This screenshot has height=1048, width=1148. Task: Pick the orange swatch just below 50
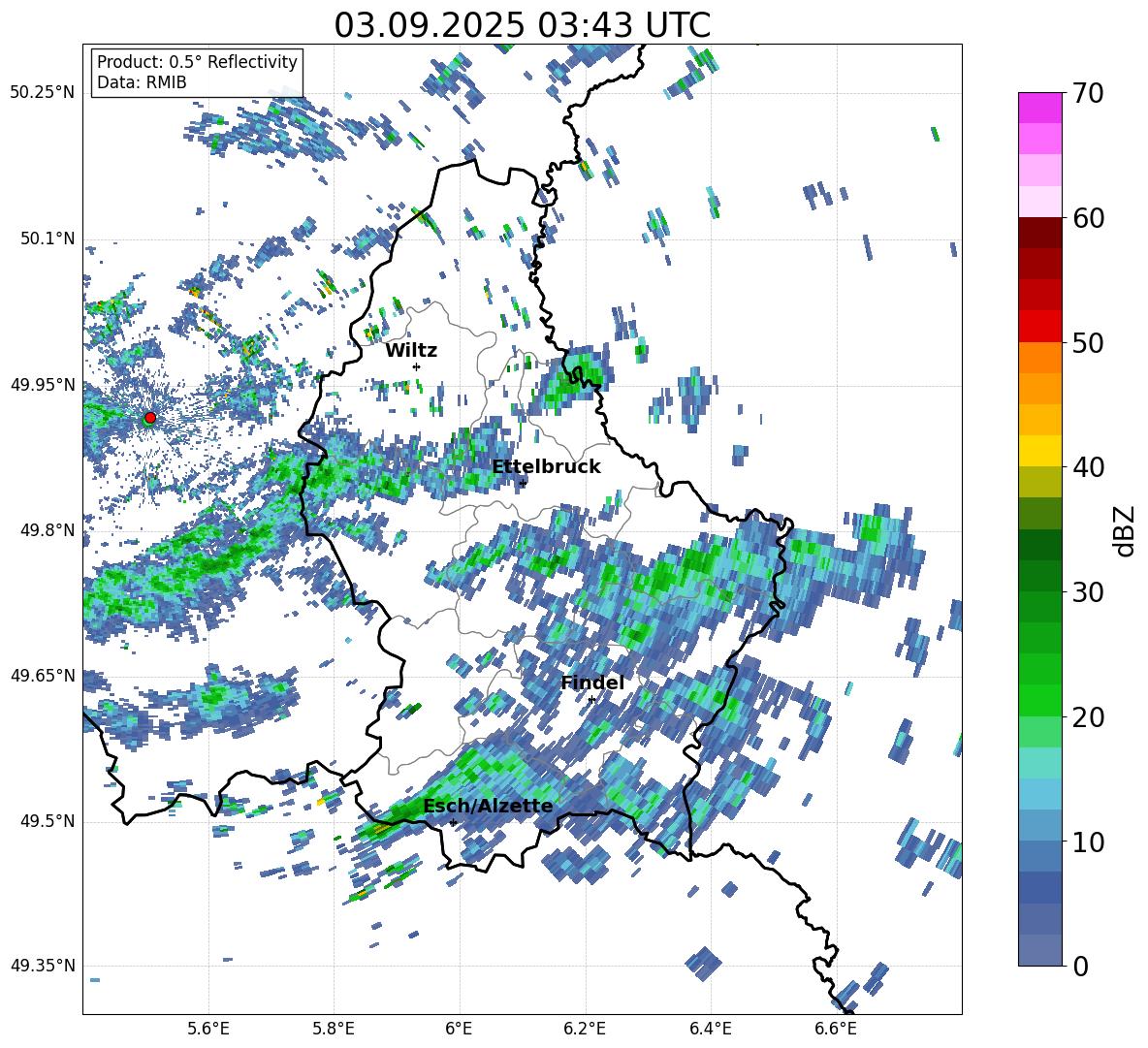click(1039, 357)
